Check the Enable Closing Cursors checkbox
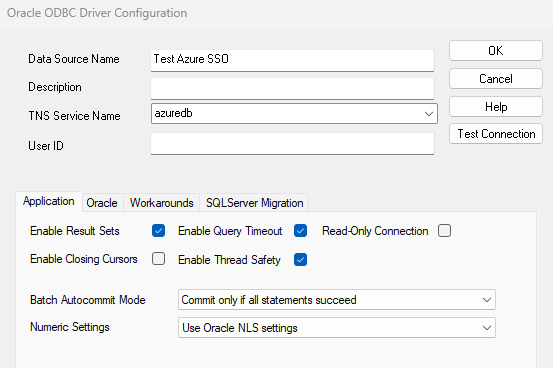This screenshot has height=368, width=553. point(158,259)
